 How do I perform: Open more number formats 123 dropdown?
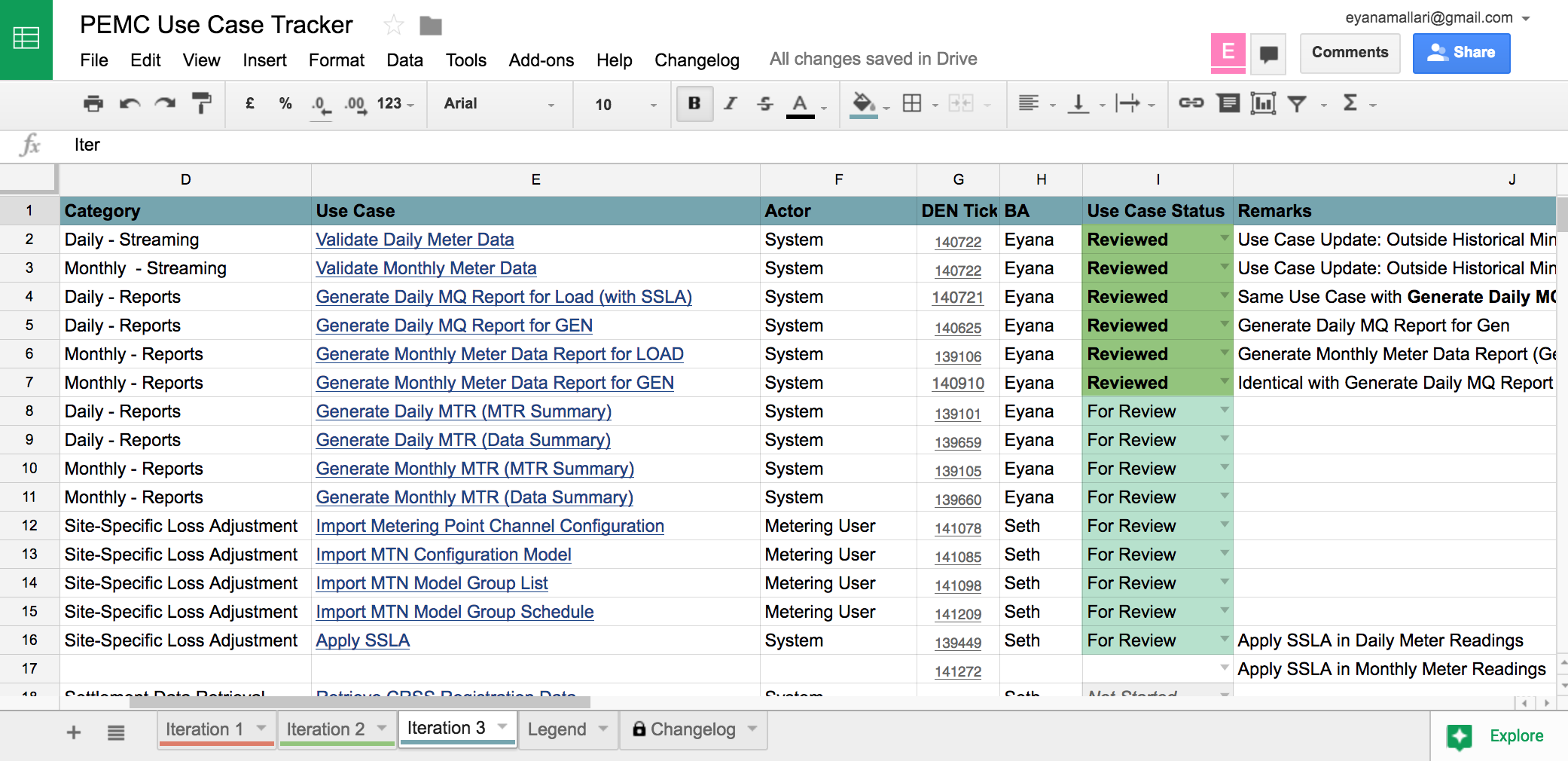396,104
